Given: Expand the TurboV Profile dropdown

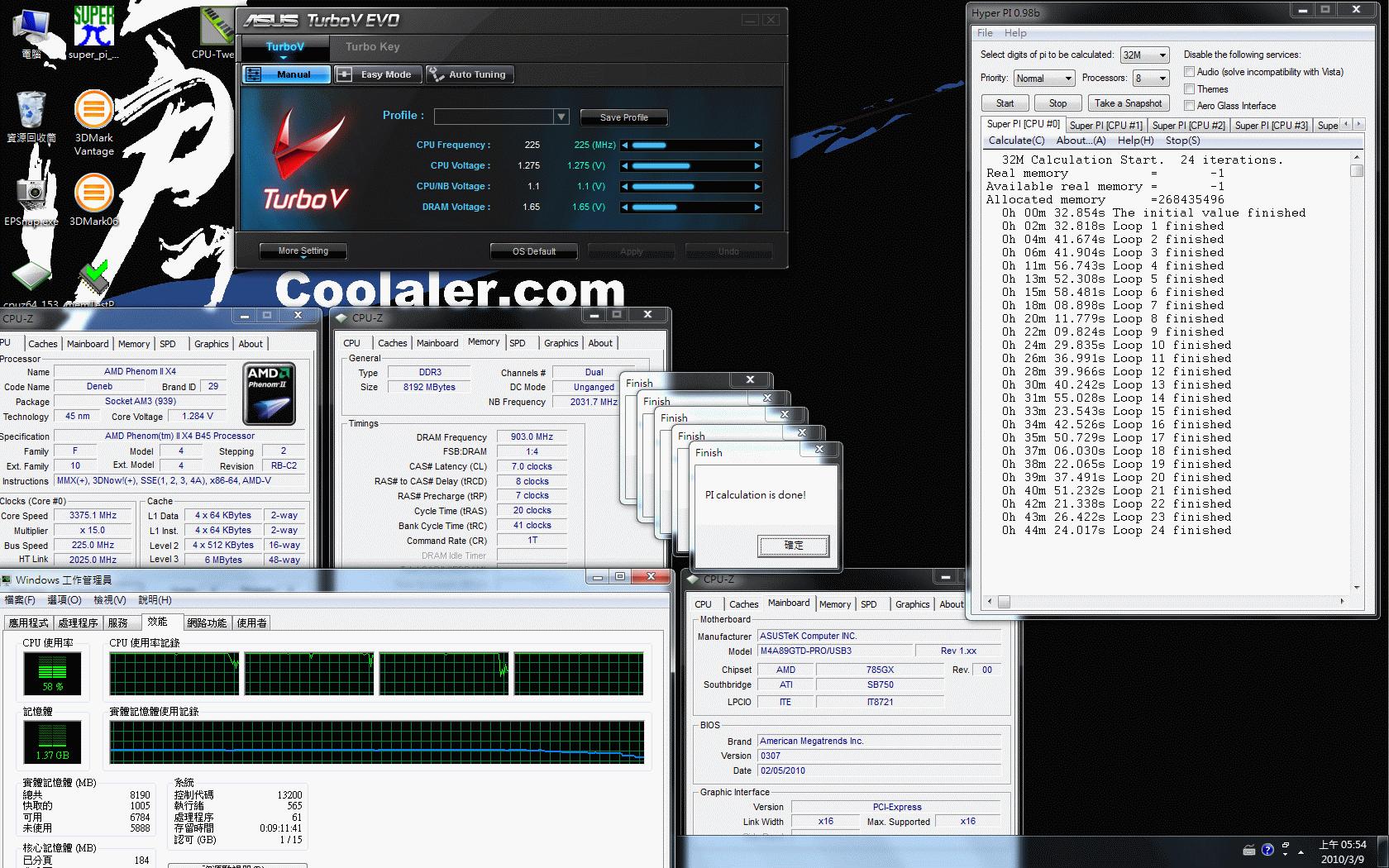Looking at the screenshot, I should pyautogui.click(x=561, y=117).
